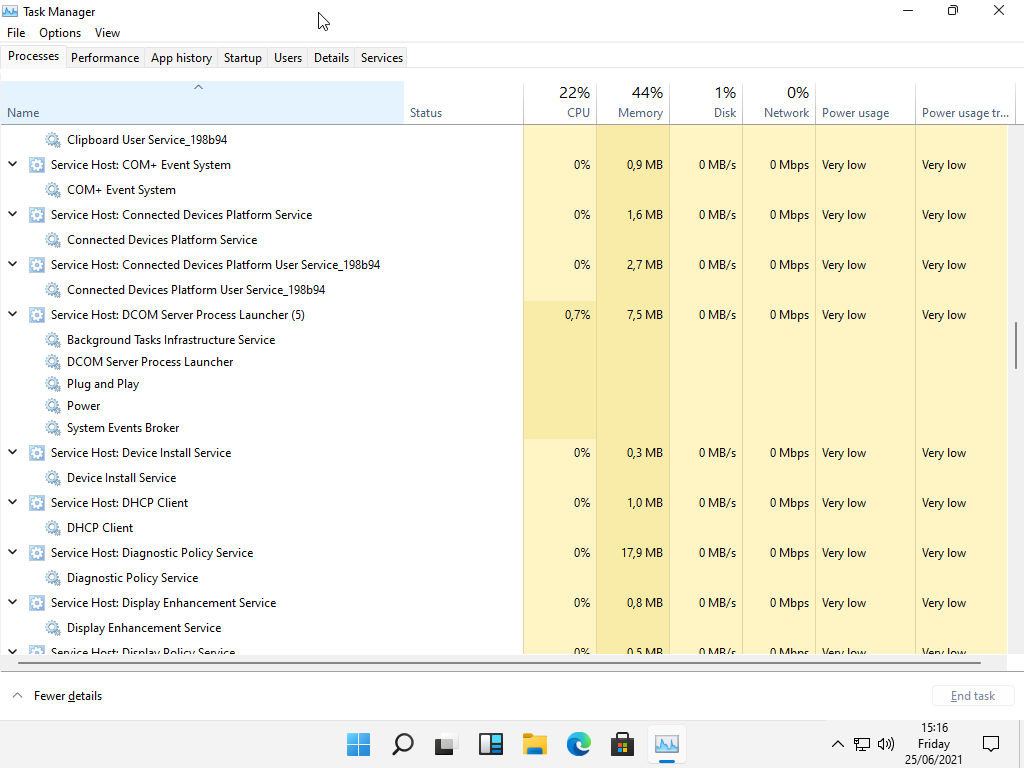Collapse Service Host: Diagnostic Policy Service
Image resolution: width=1024 pixels, height=768 pixels.
click(13, 552)
